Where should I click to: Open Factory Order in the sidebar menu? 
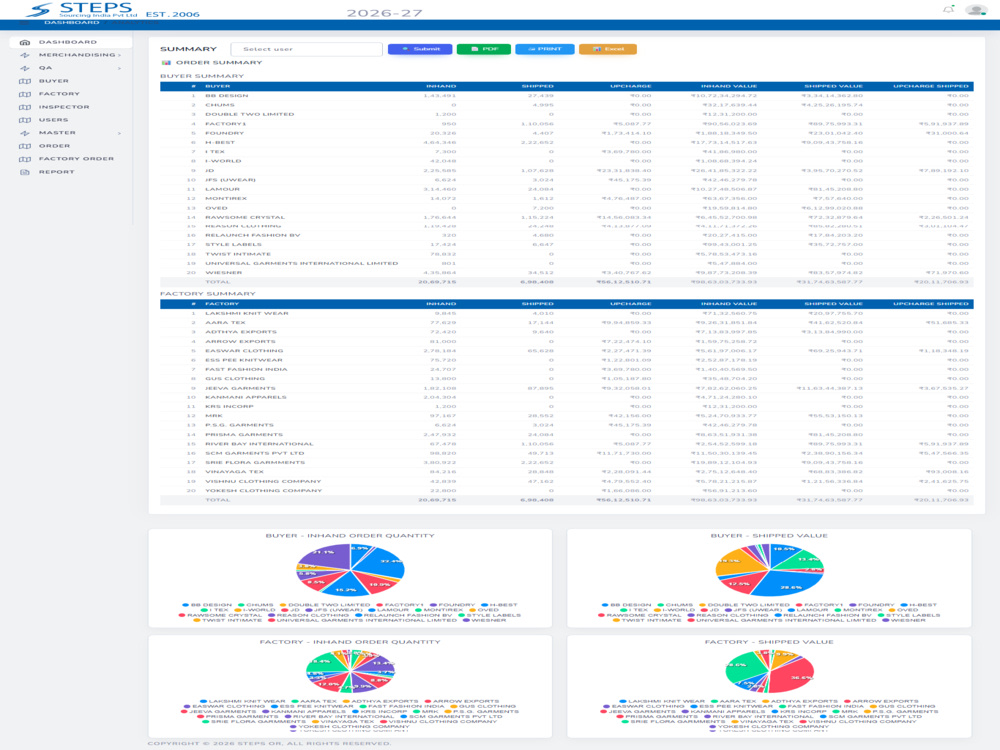[x=71, y=159]
